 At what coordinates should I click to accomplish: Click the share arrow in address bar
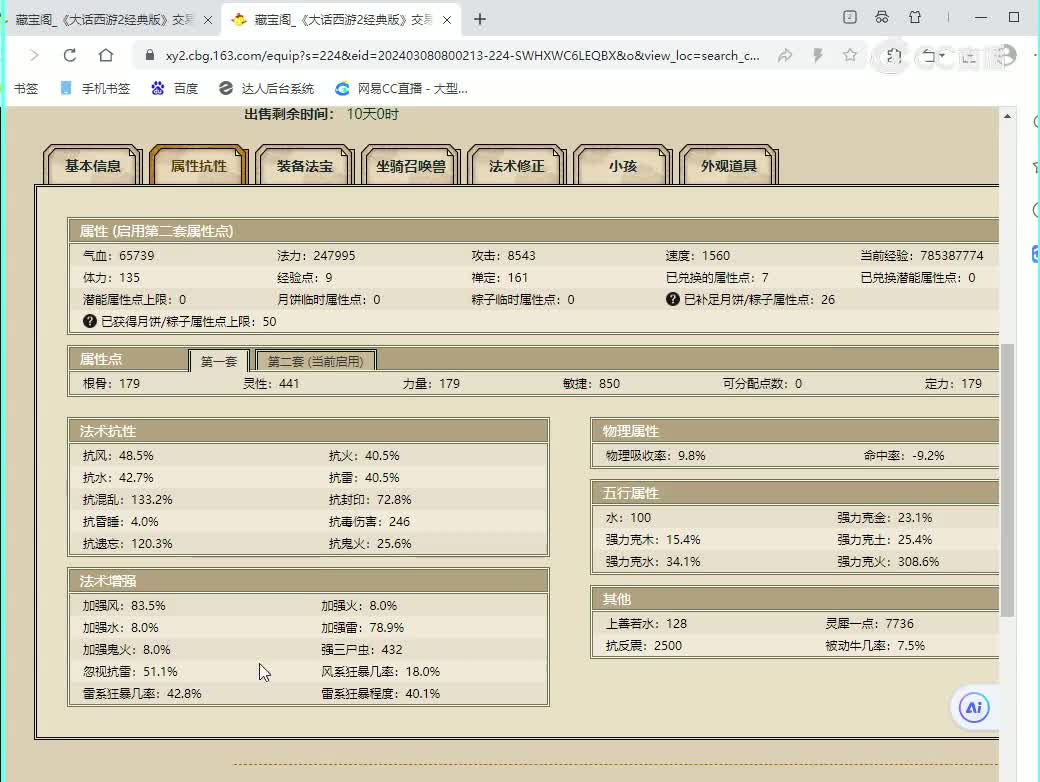click(x=785, y=56)
